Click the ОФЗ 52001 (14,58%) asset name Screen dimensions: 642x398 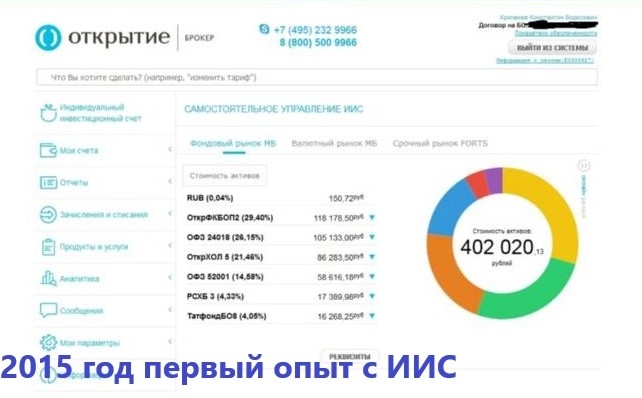(225, 276)
